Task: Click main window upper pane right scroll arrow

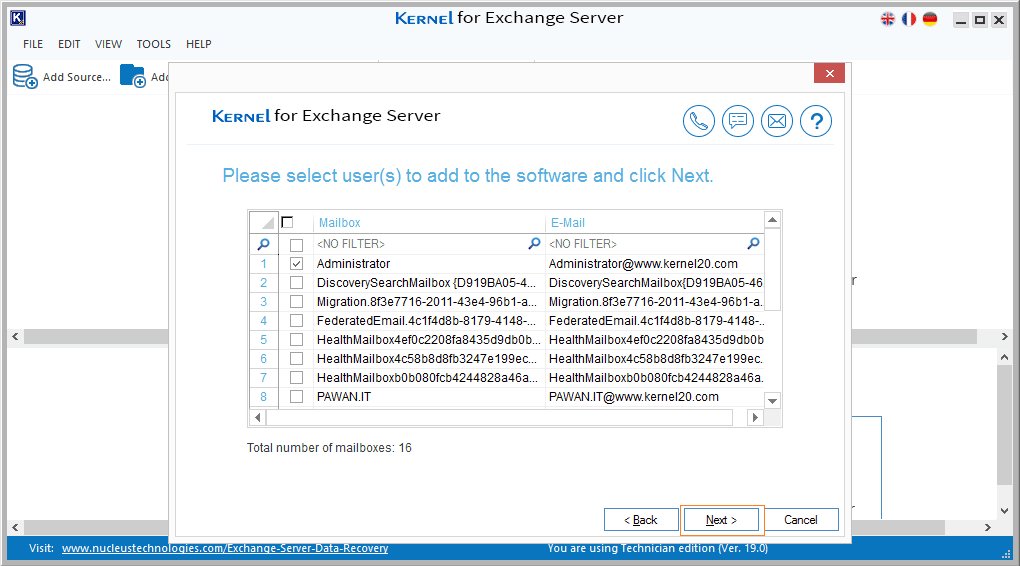Action: (x=1004, y=336)
